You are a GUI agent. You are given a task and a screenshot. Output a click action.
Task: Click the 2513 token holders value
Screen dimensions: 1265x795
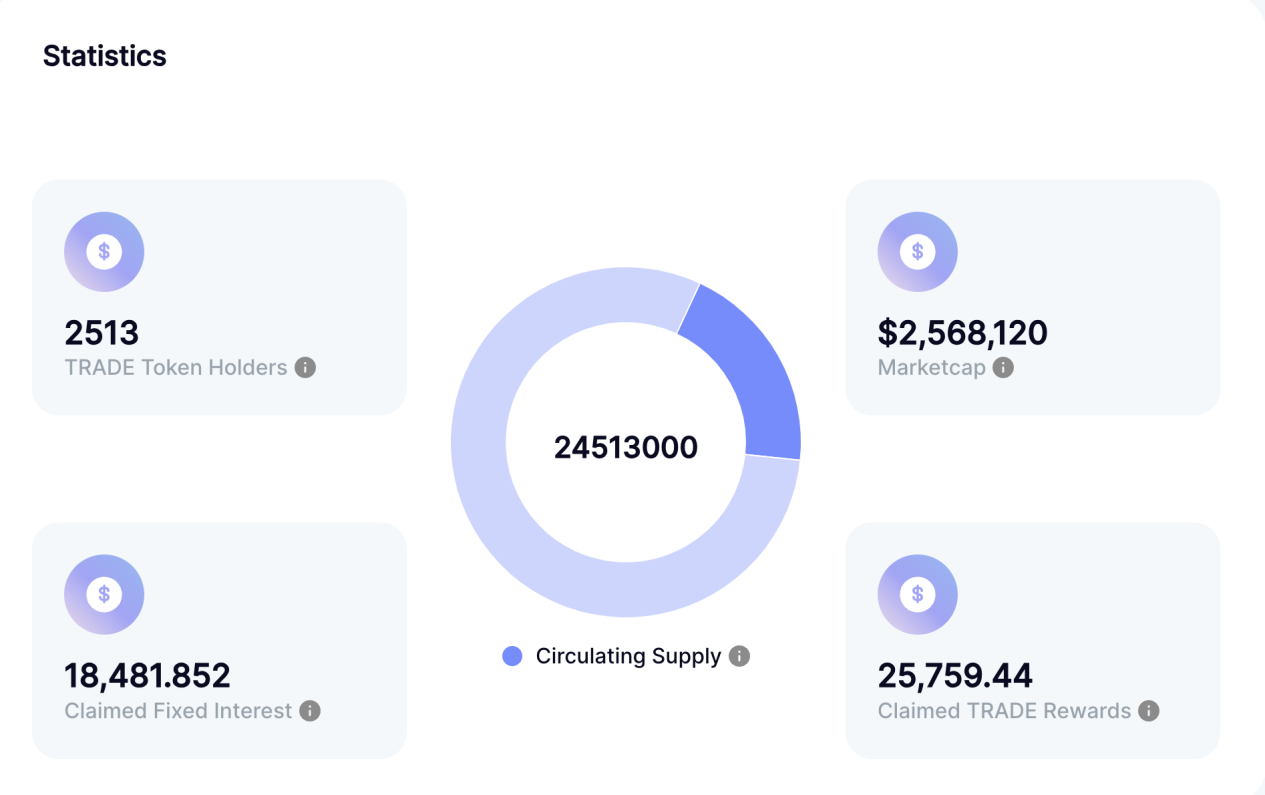(x=102, y=333)
